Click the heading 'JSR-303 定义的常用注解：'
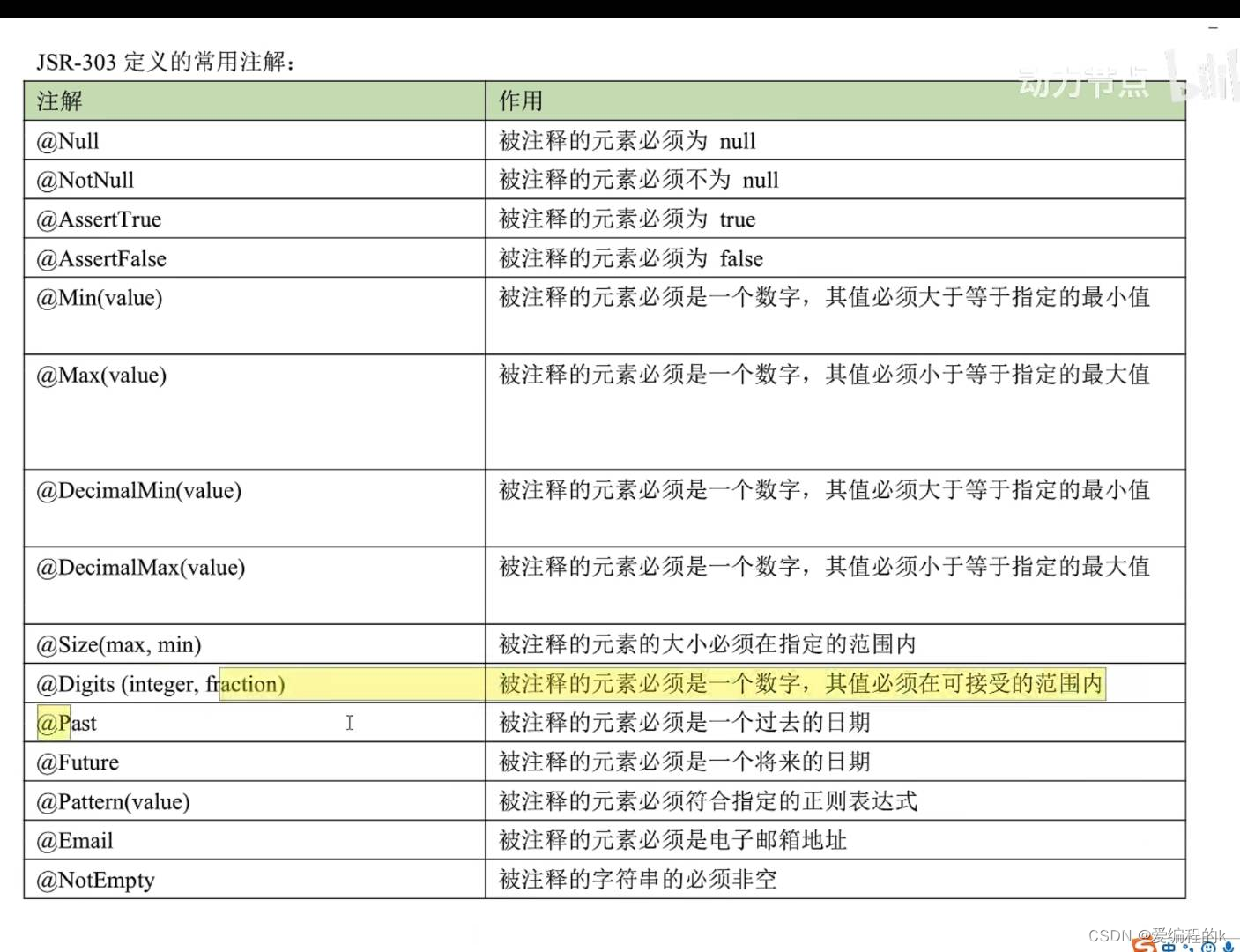 (167, 62)
